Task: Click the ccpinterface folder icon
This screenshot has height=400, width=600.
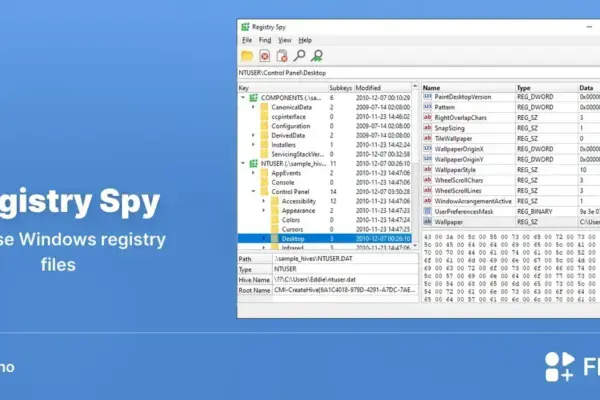Action: tap(264, 117)
